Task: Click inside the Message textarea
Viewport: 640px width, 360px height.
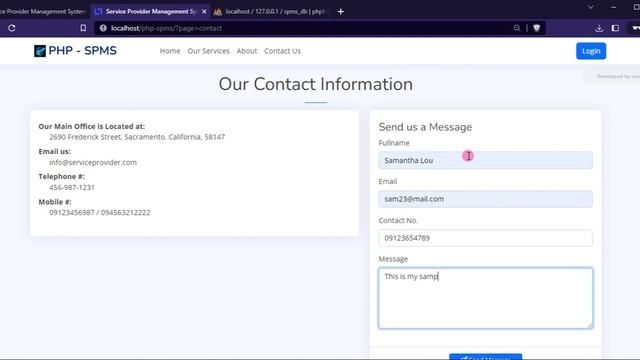Action: 485,298
